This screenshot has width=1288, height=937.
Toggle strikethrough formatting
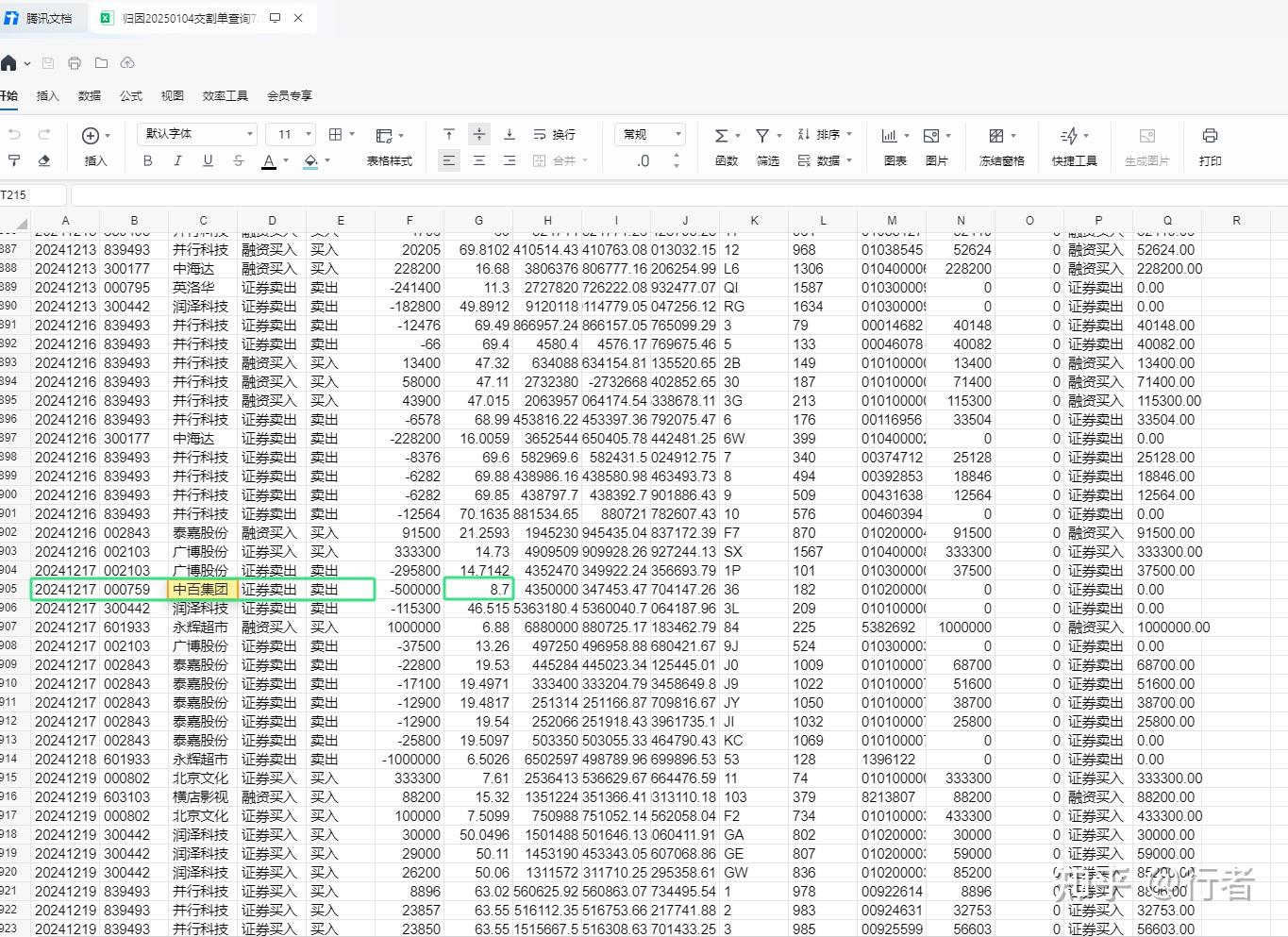238,160
